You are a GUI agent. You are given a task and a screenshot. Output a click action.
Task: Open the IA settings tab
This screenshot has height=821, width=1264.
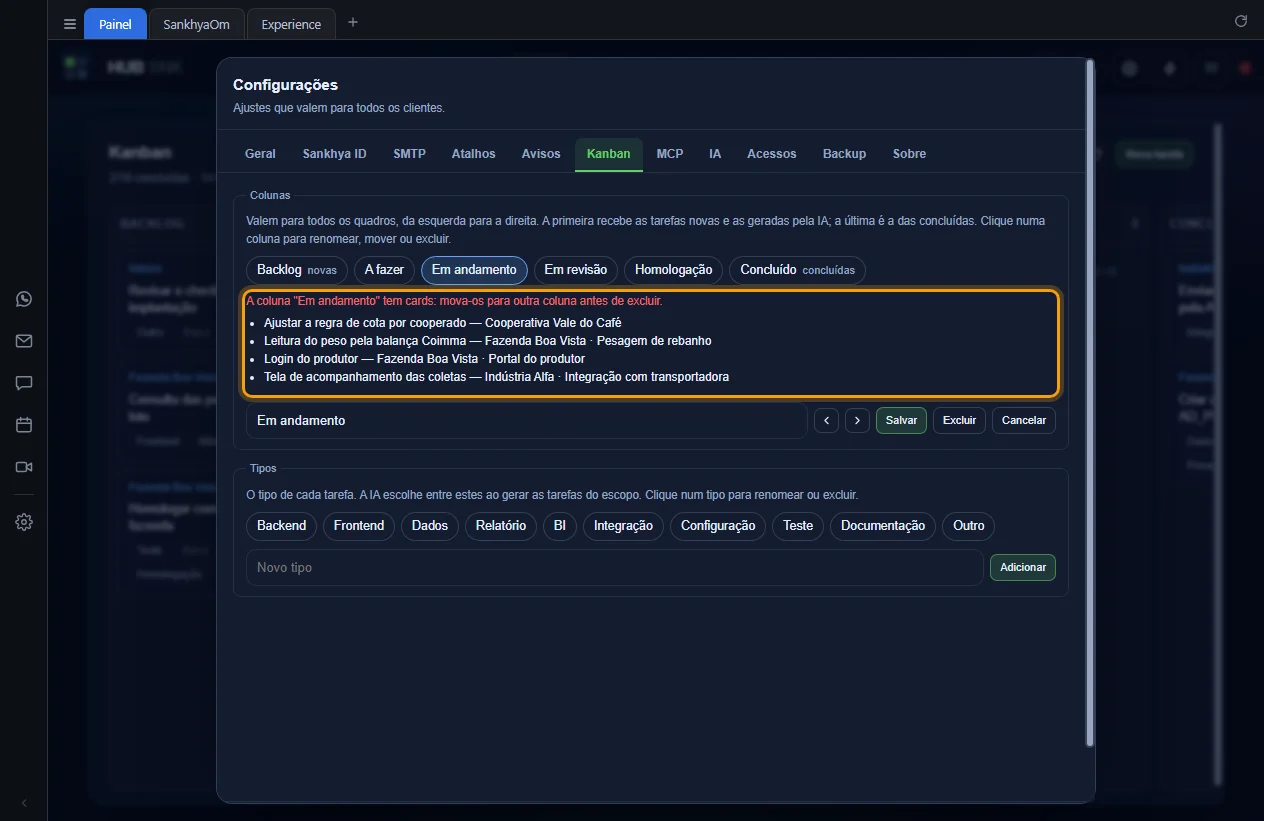(715, 154)
